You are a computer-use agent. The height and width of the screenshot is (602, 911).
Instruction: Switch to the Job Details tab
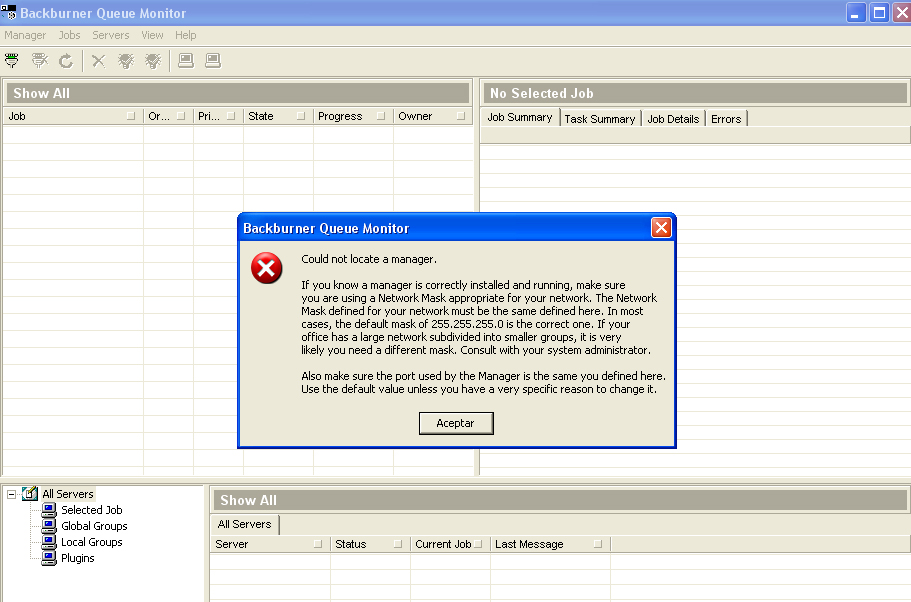pos(673,119)
